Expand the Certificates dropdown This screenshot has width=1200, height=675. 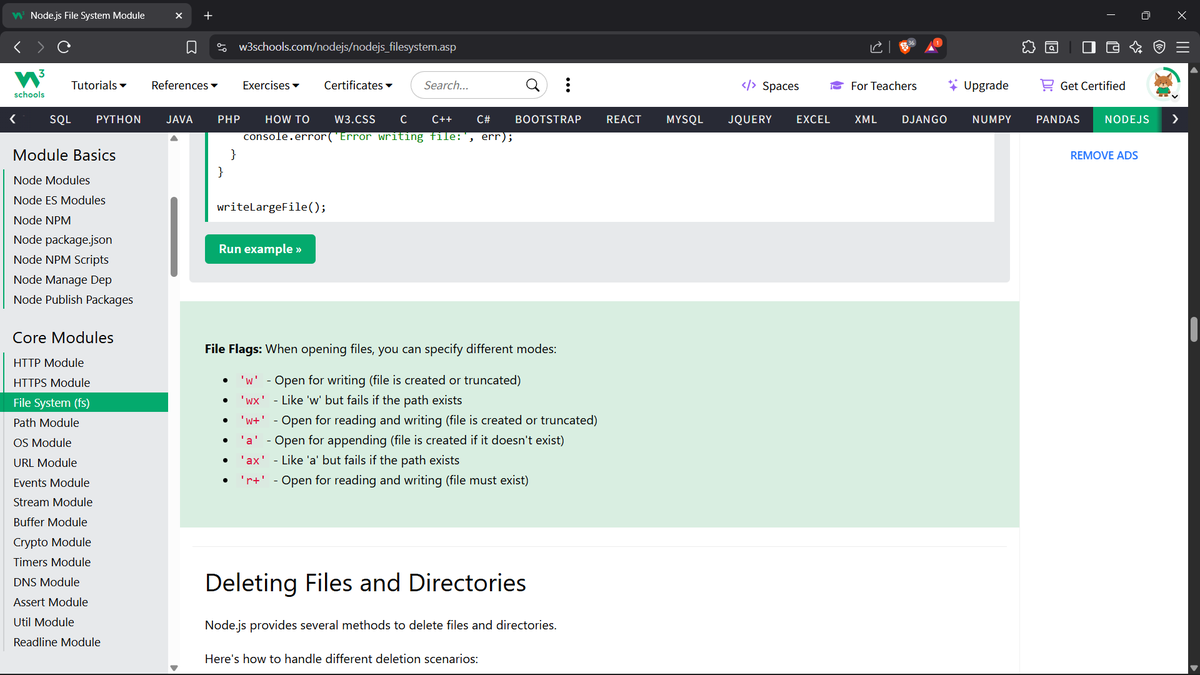point(358,85)
